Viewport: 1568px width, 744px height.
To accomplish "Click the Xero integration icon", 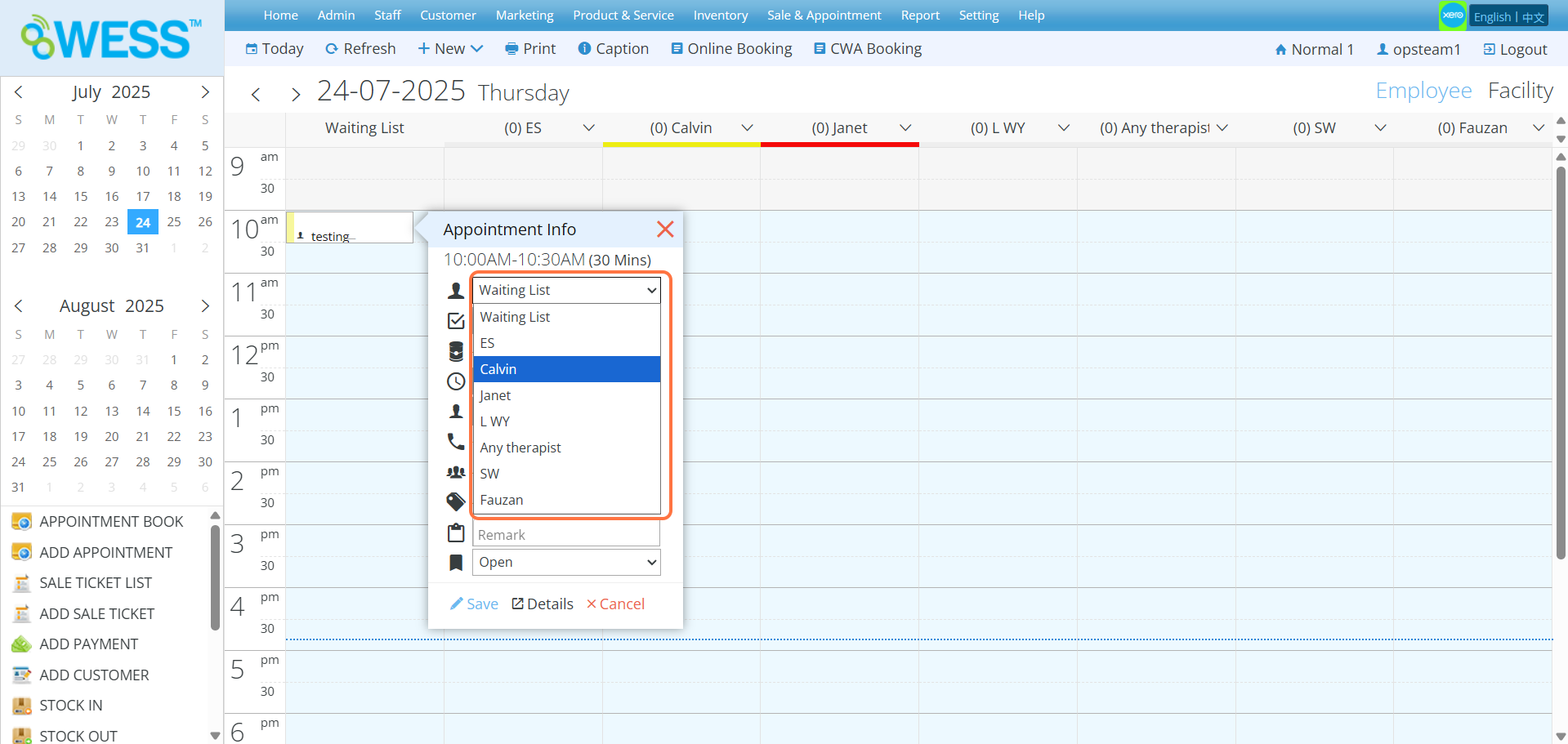I will point(1452,16).
